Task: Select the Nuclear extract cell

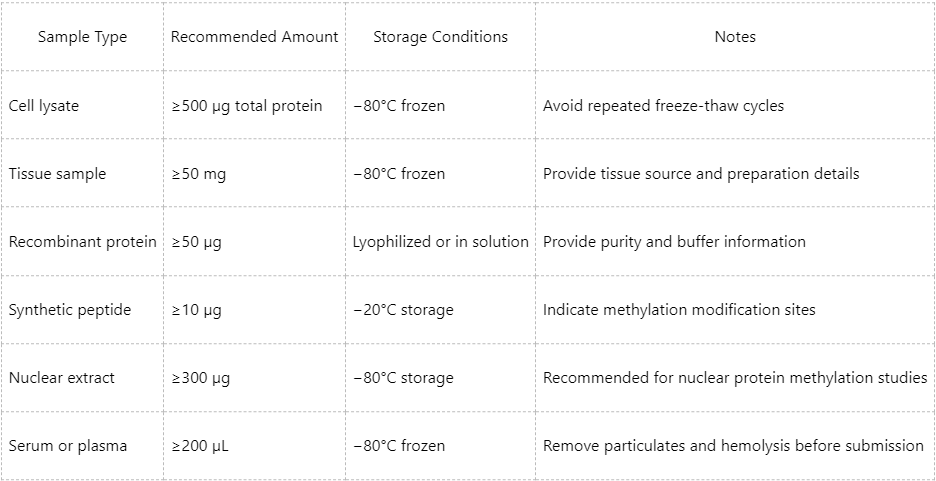Action: tap(62, 377)
